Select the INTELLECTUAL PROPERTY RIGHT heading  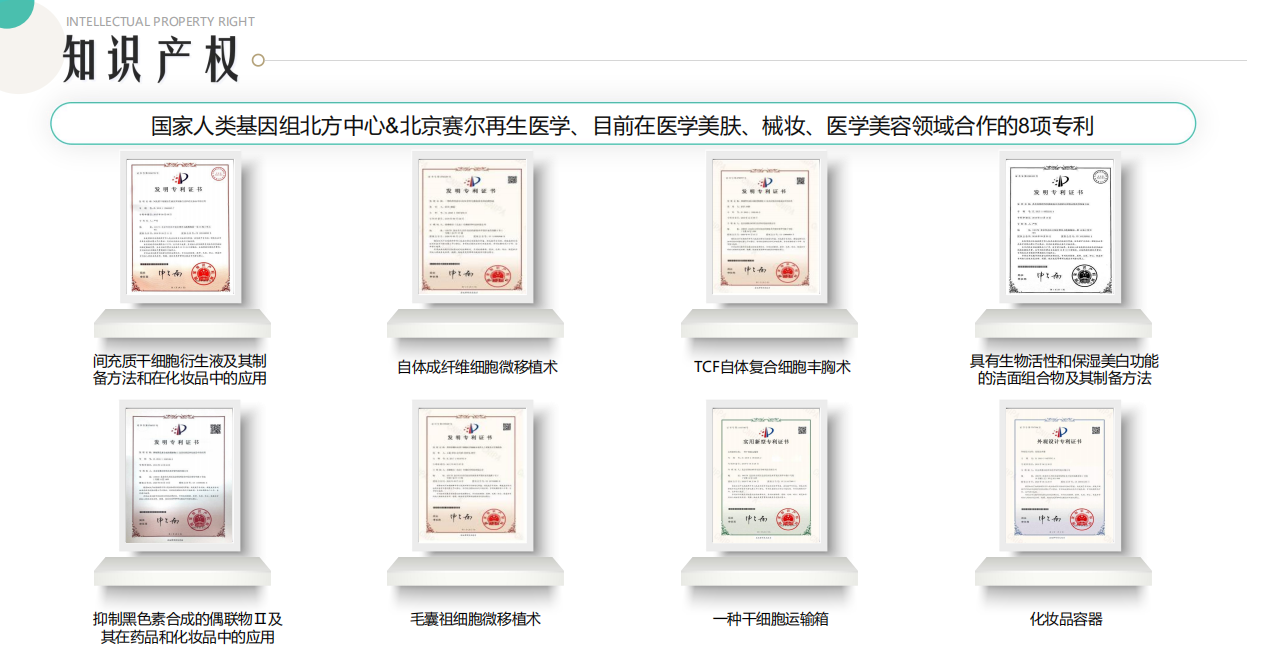[160, 21]
